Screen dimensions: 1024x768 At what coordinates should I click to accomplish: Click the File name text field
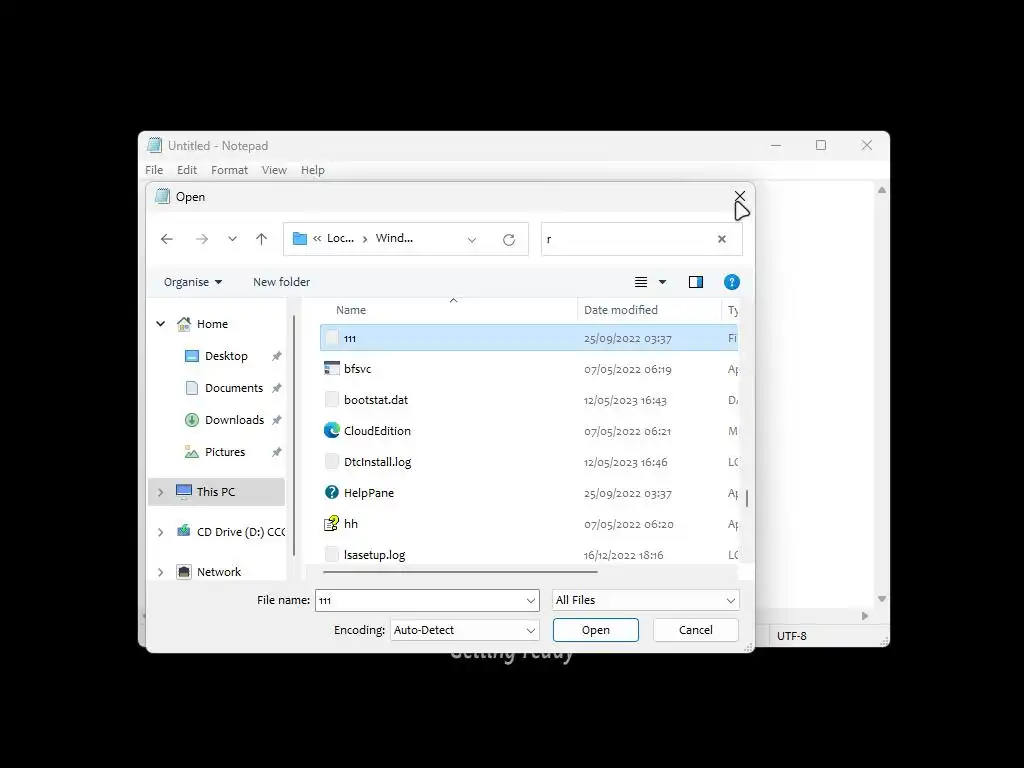(419, 600)
